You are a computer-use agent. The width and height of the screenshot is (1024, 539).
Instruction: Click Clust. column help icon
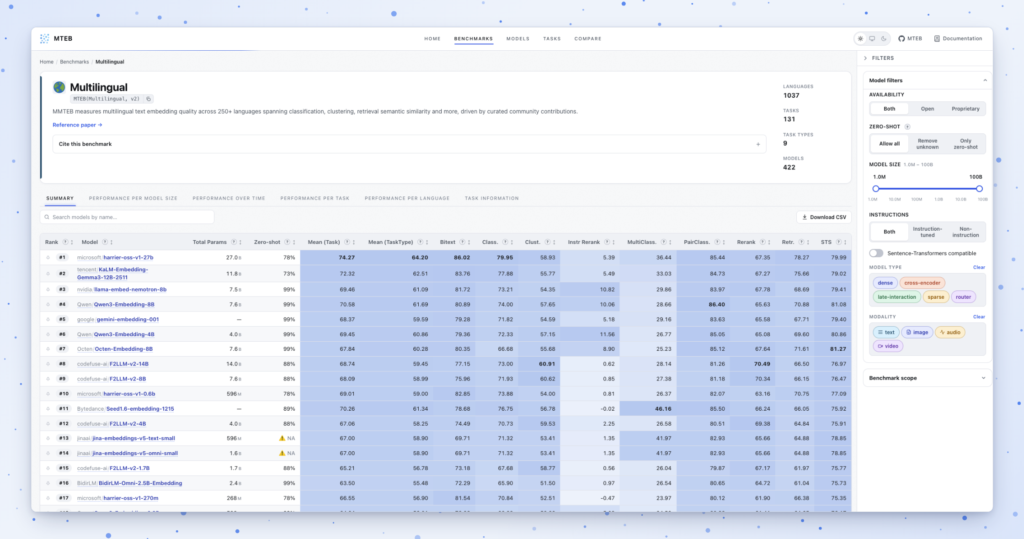(x=547, y=242)
